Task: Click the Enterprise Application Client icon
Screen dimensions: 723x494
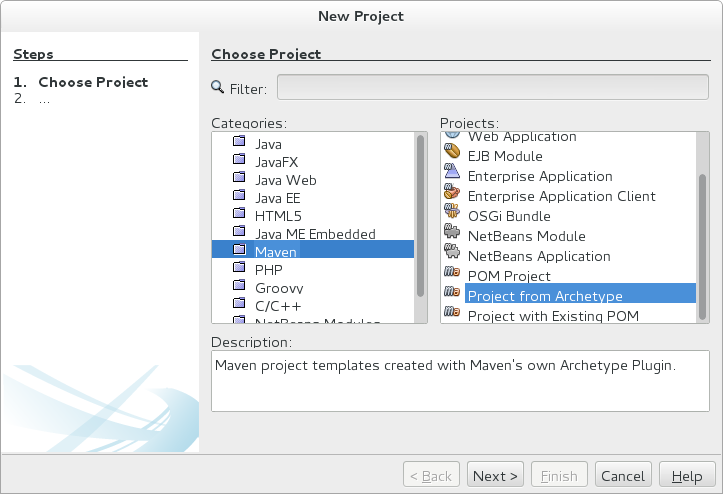Action: [451, 196]
